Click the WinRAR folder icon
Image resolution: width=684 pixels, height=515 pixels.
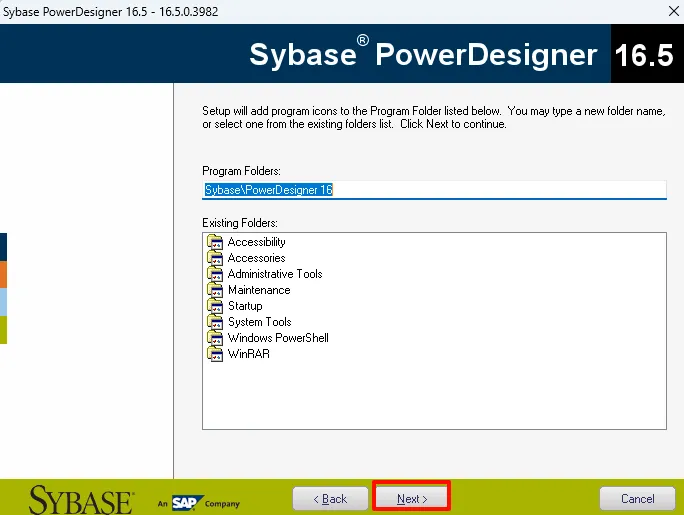[x=215, y=354]
